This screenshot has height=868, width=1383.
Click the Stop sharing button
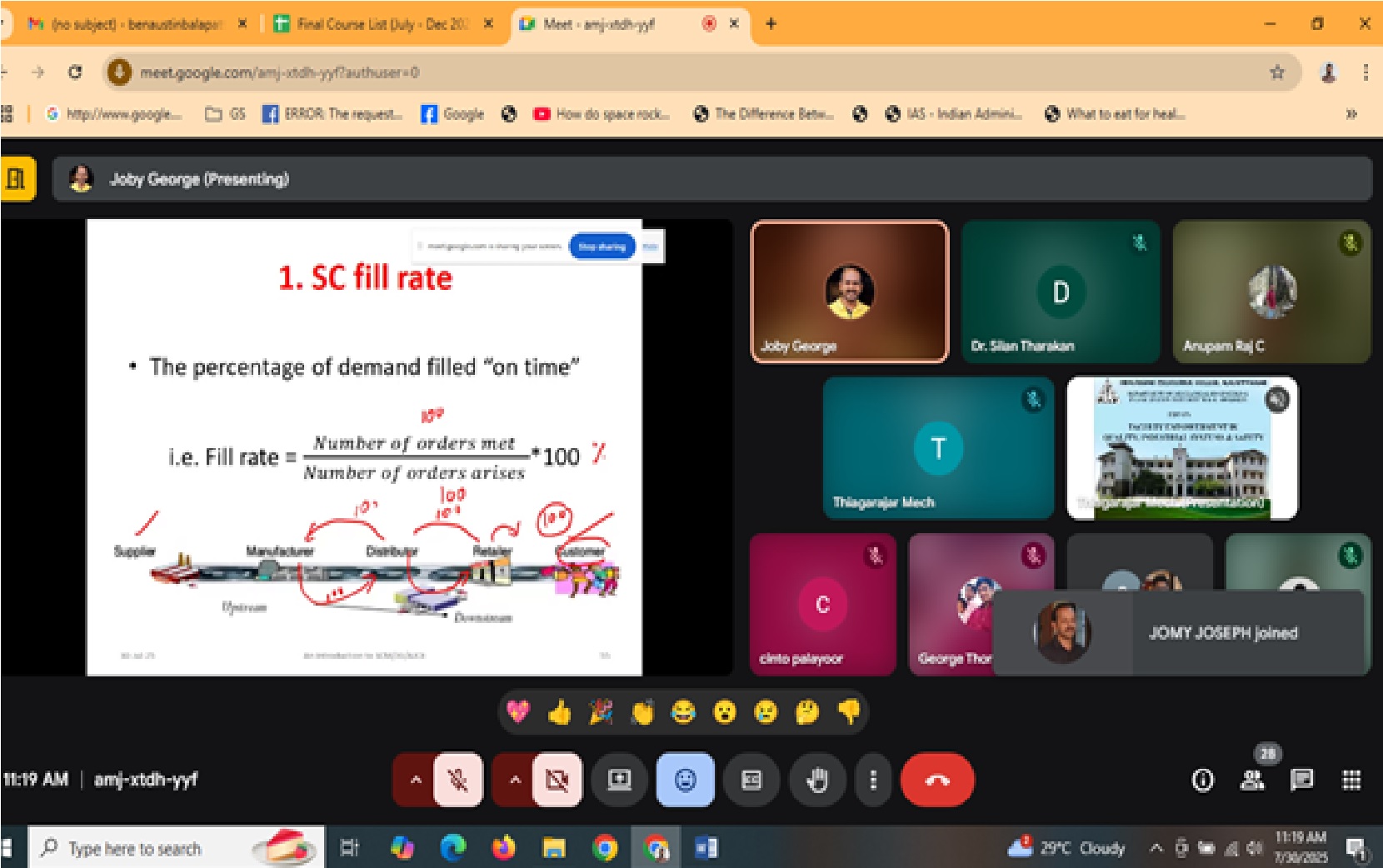[602, 247]
